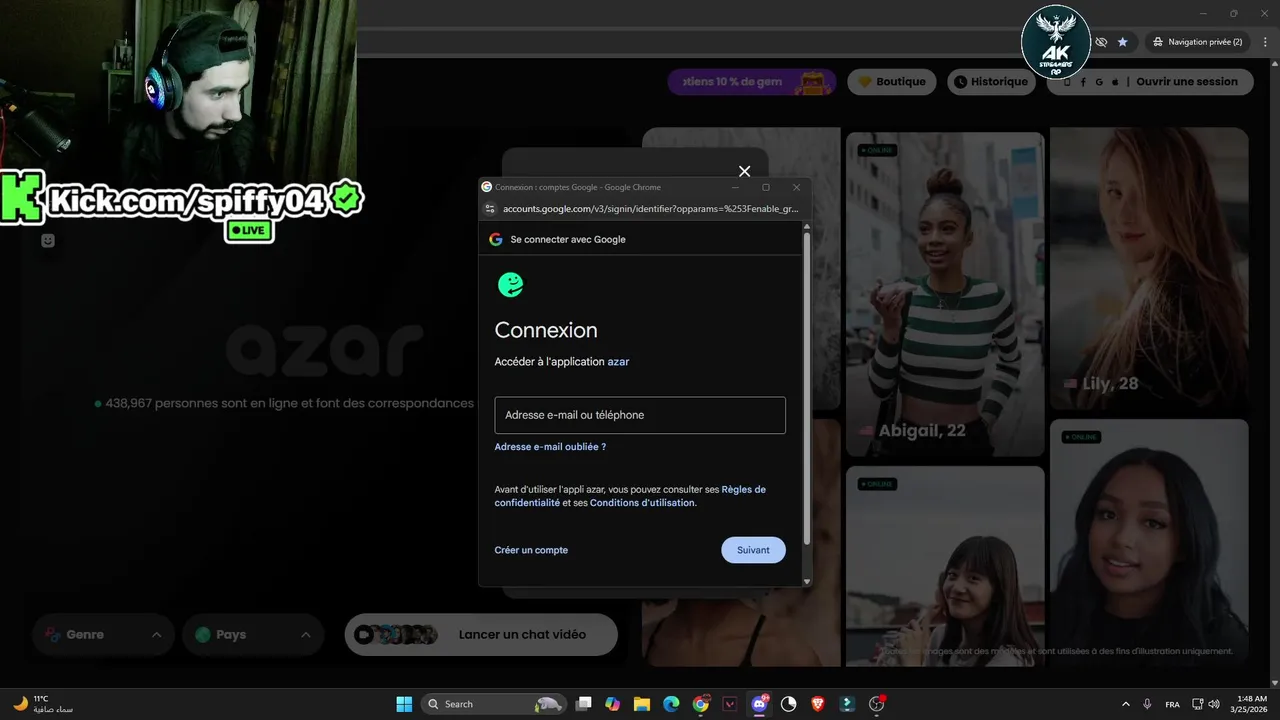Screen dimensions: 1280x720
Task: Click Adresse e-mail oubliée link
Action: point(550,447)
